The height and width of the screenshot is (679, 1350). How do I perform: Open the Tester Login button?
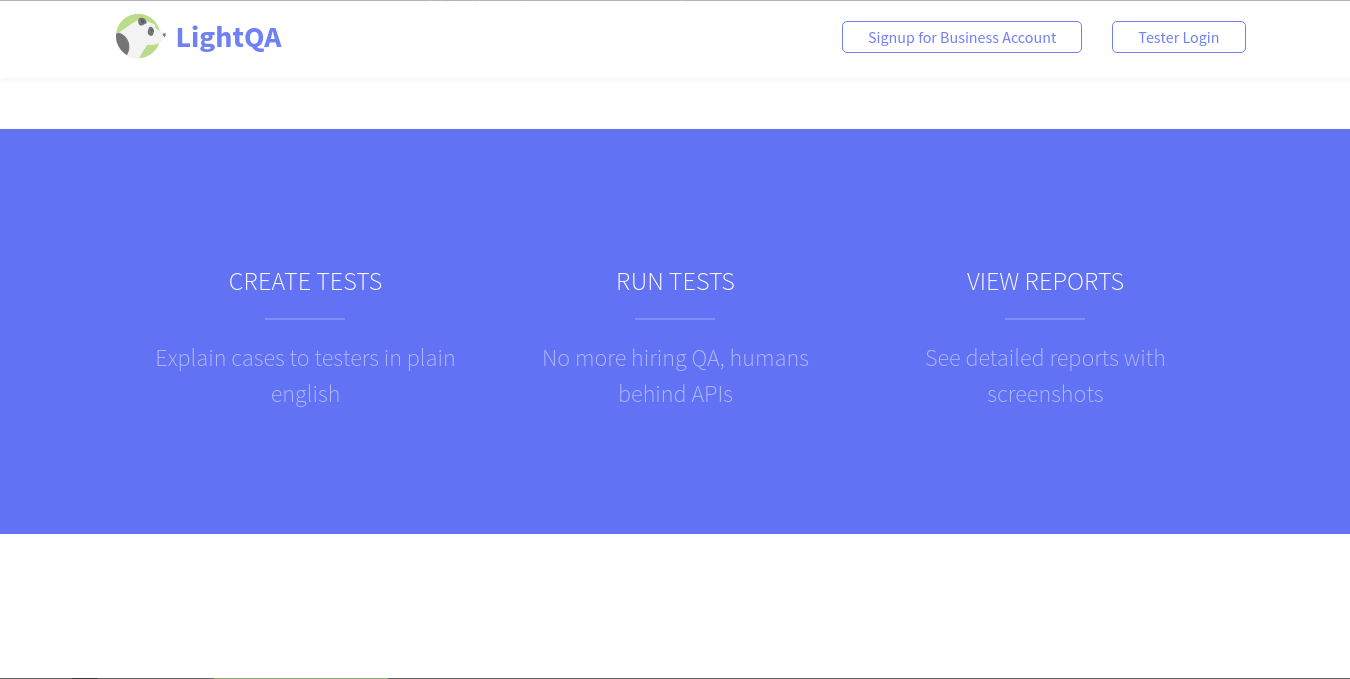(x=1179, y=37)
